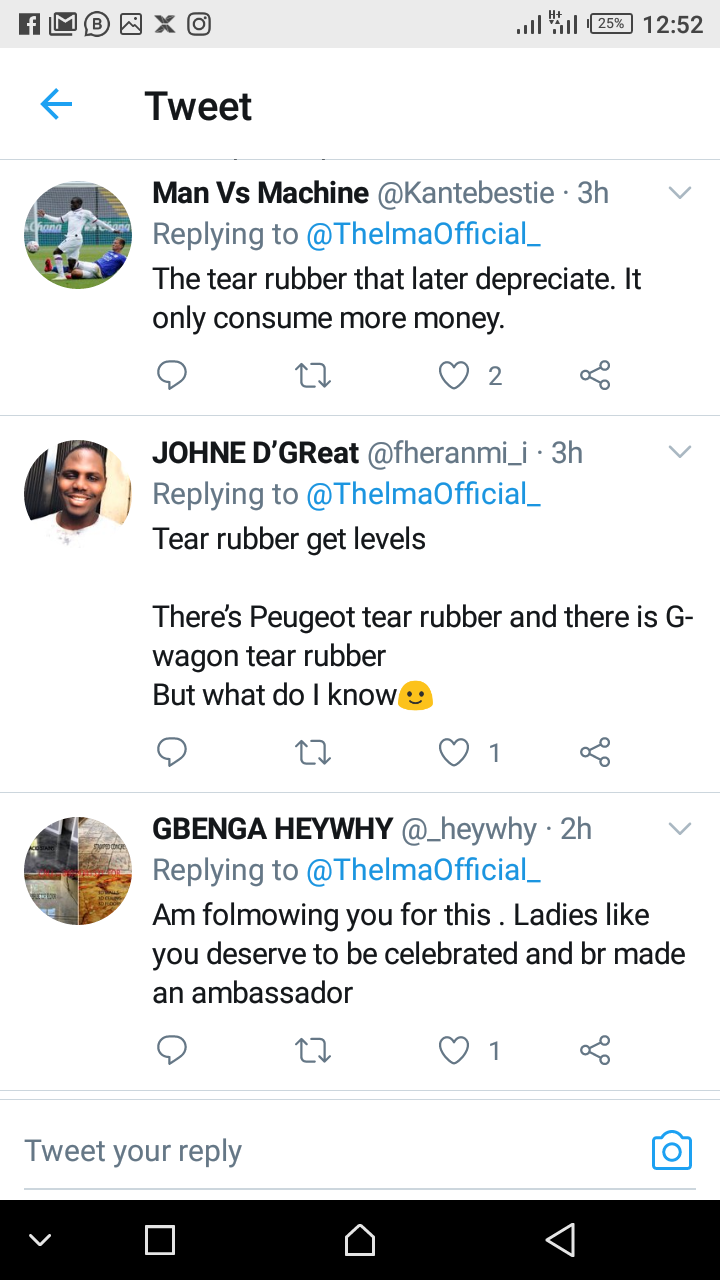Open options dropdown on Man Vs Machine's tweet

pyautogui.click(x=680, y=193)
